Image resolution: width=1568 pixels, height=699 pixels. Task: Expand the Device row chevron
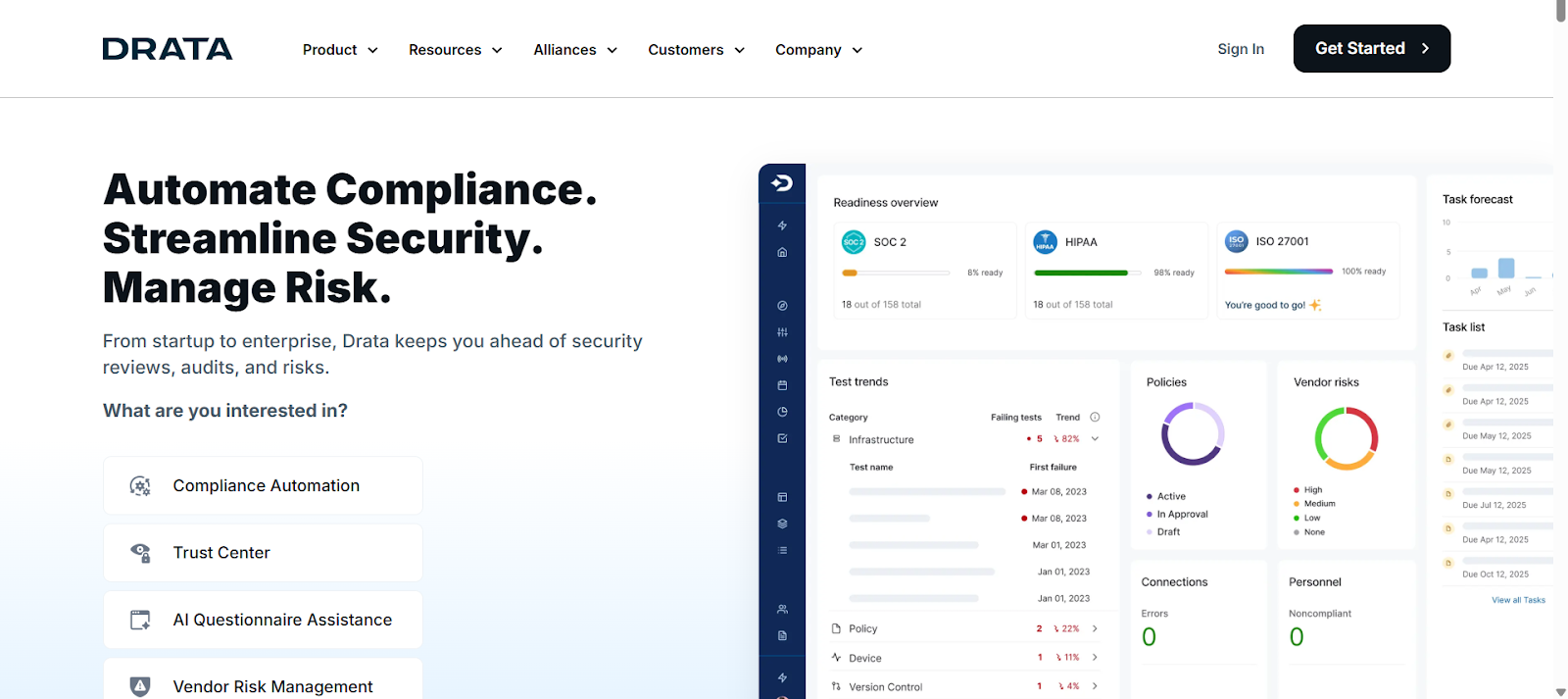coord(1095,657)
